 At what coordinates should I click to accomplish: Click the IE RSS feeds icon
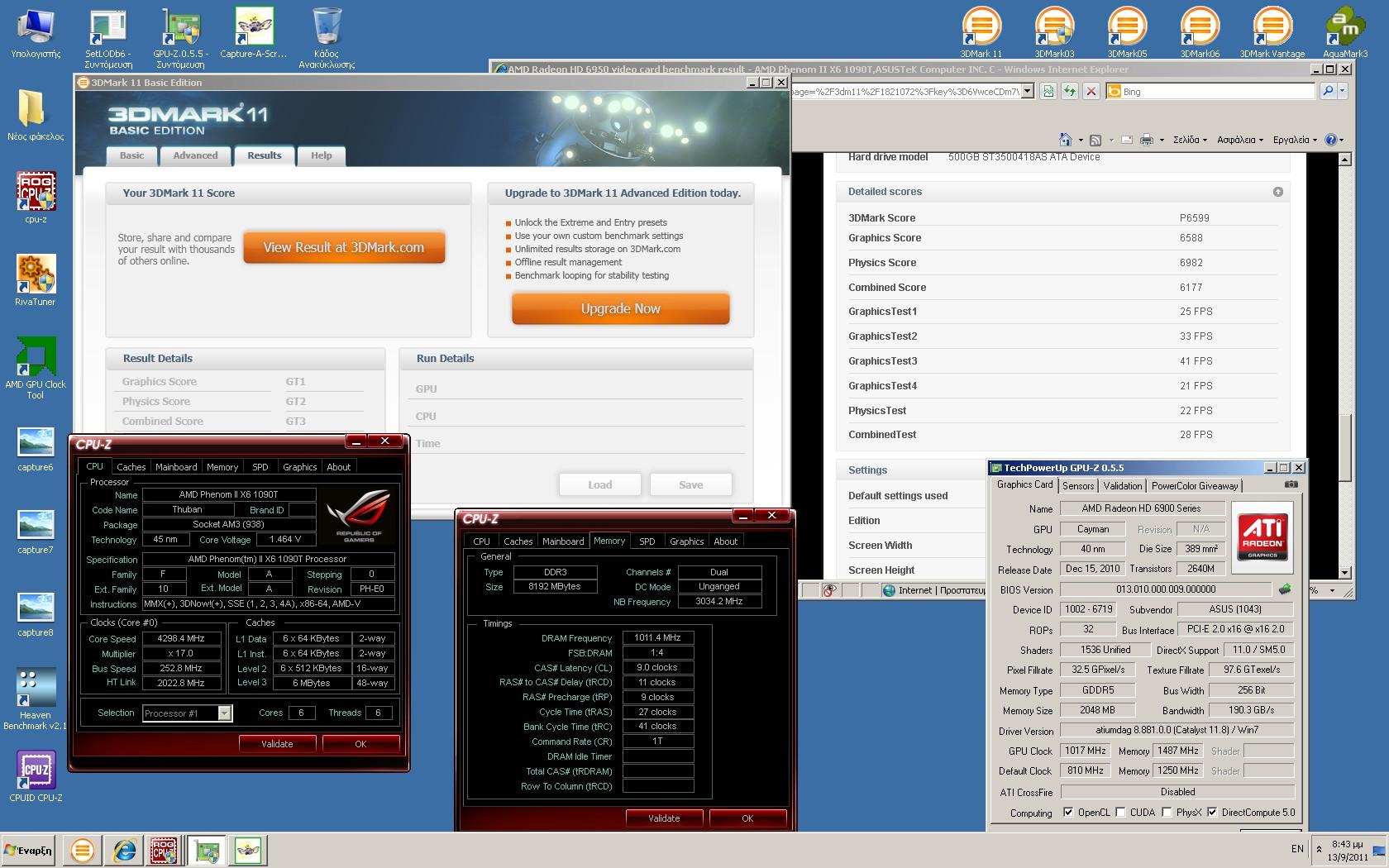tap(1095, 140)
